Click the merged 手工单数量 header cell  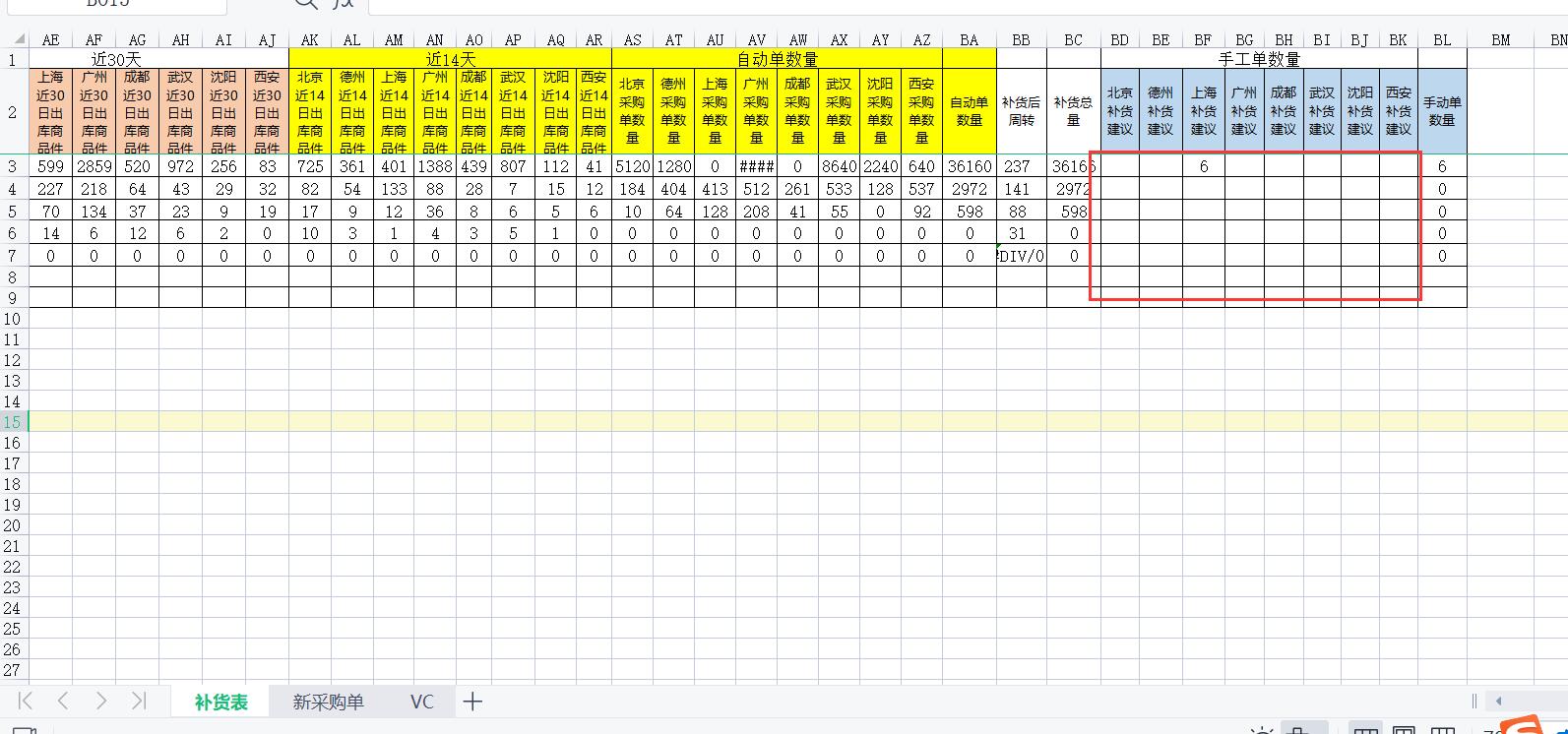(1260, 59)
